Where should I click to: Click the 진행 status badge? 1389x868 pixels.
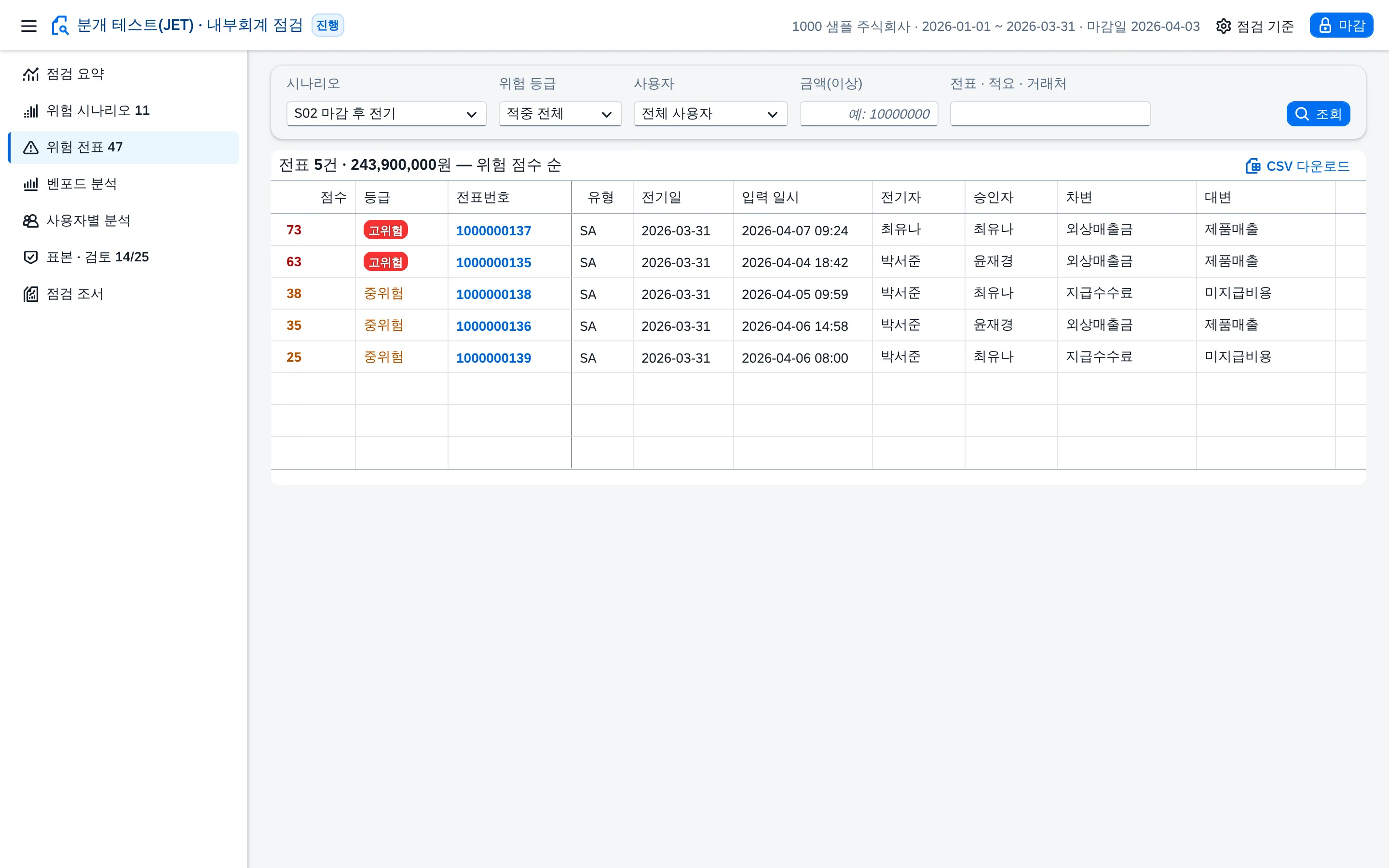click(328, 25)
